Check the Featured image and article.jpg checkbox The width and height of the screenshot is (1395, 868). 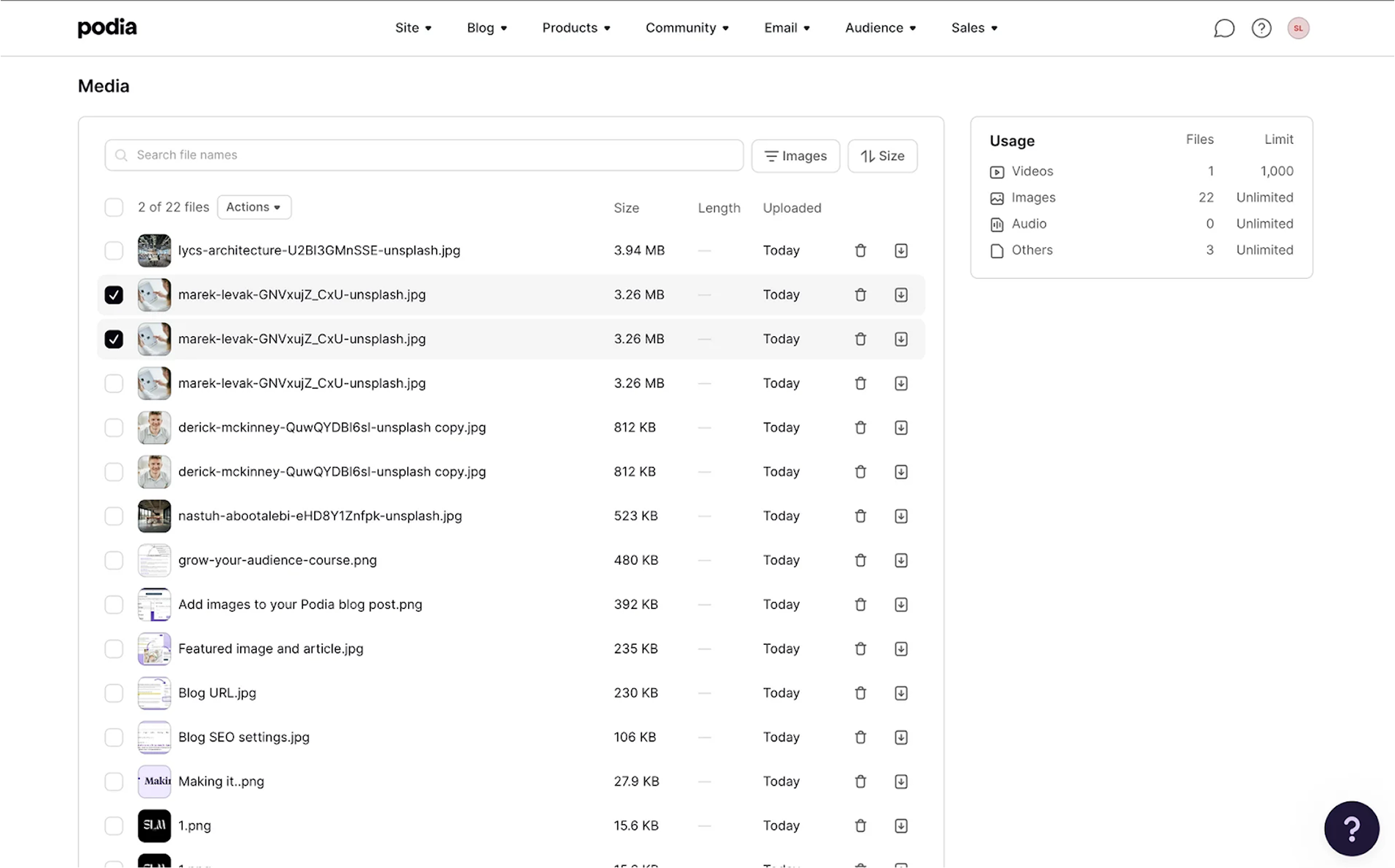coord(114,649)
